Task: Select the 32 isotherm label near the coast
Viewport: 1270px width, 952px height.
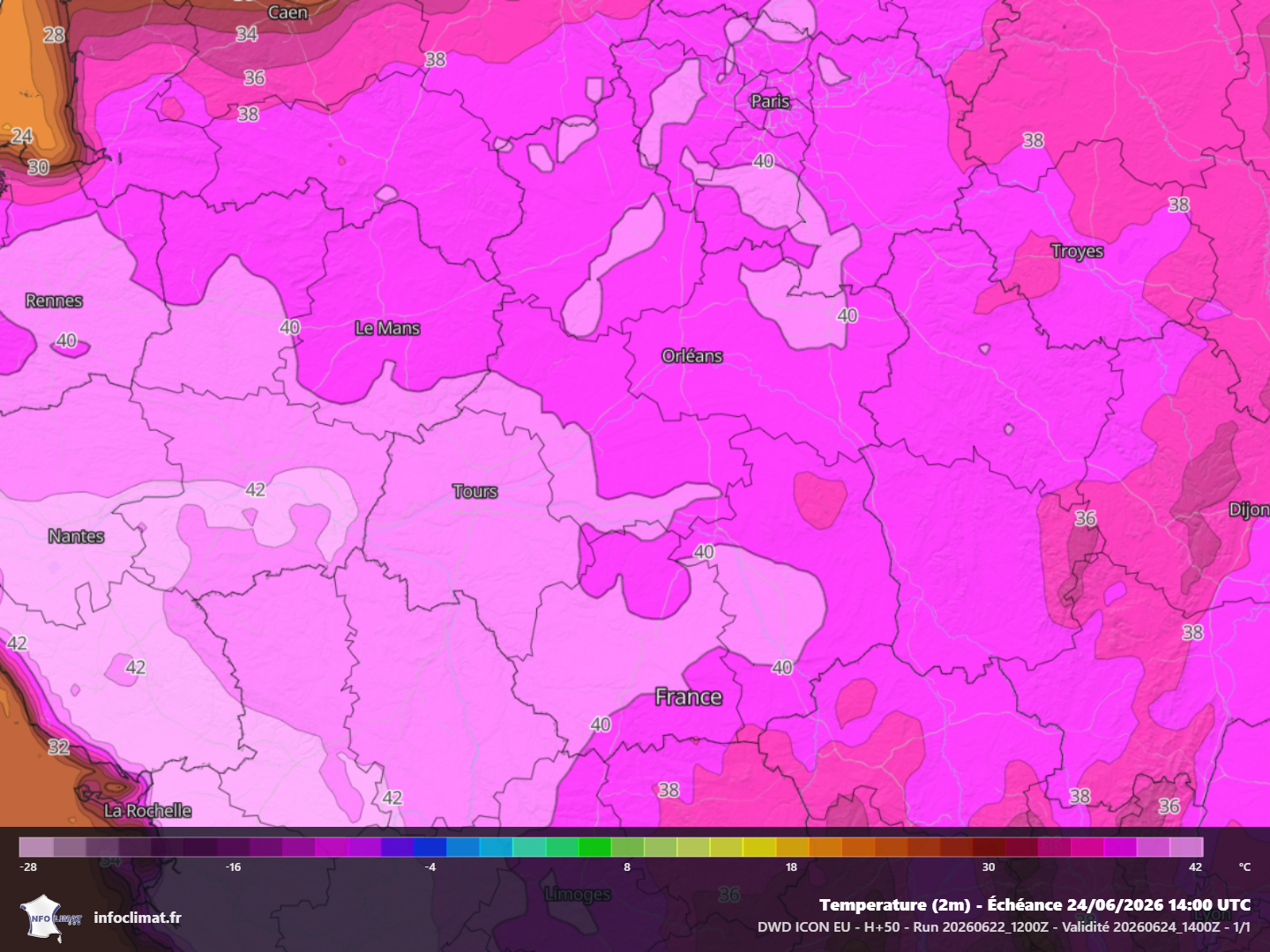Action: coord(58,747)
